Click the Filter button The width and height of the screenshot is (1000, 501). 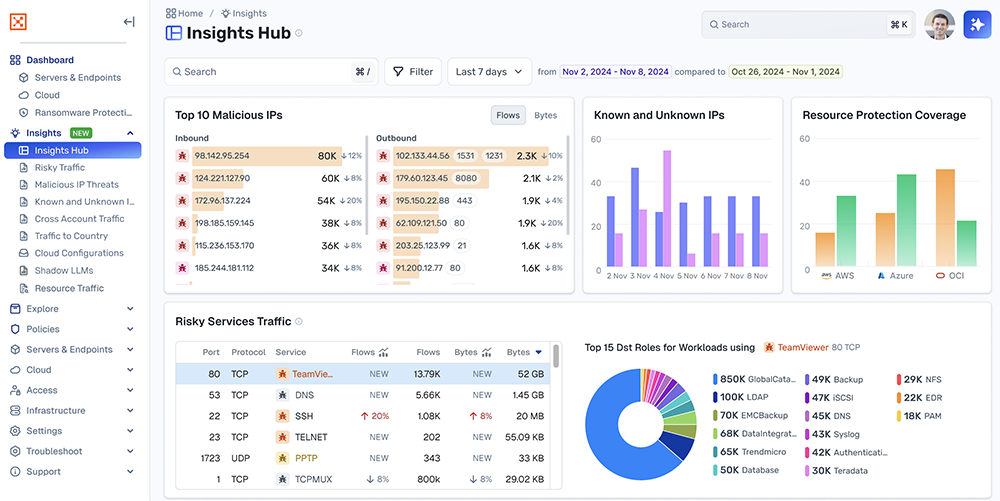[x=412, y=72]
